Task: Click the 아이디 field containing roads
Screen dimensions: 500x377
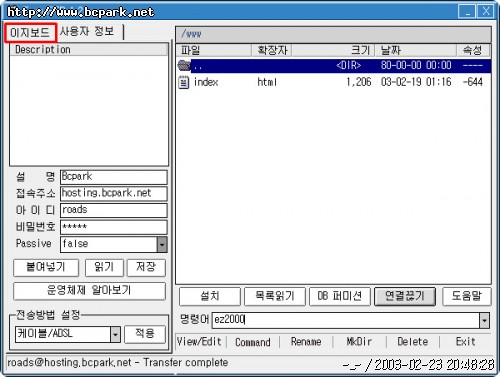Action: click(x=114, y=210)
